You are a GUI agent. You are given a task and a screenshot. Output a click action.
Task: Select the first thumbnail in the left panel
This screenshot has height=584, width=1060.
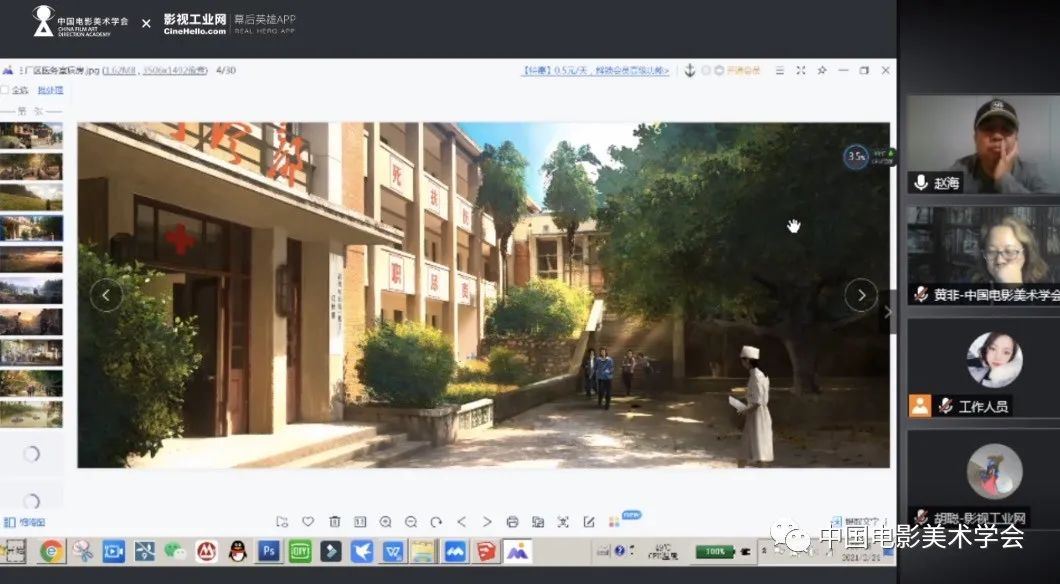tap(31, 135)
